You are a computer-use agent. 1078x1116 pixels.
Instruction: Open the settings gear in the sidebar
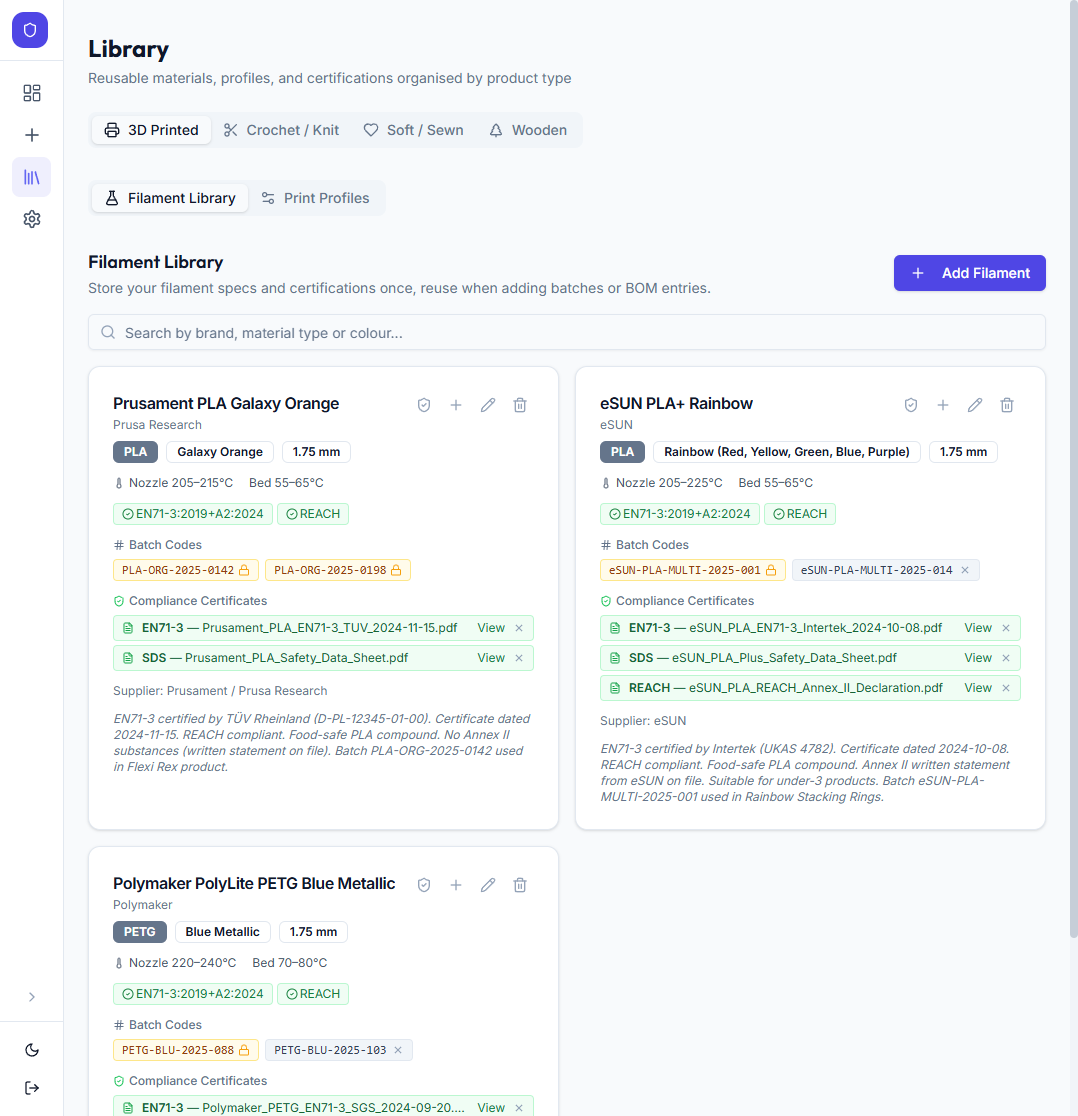[x=31, y=219]
